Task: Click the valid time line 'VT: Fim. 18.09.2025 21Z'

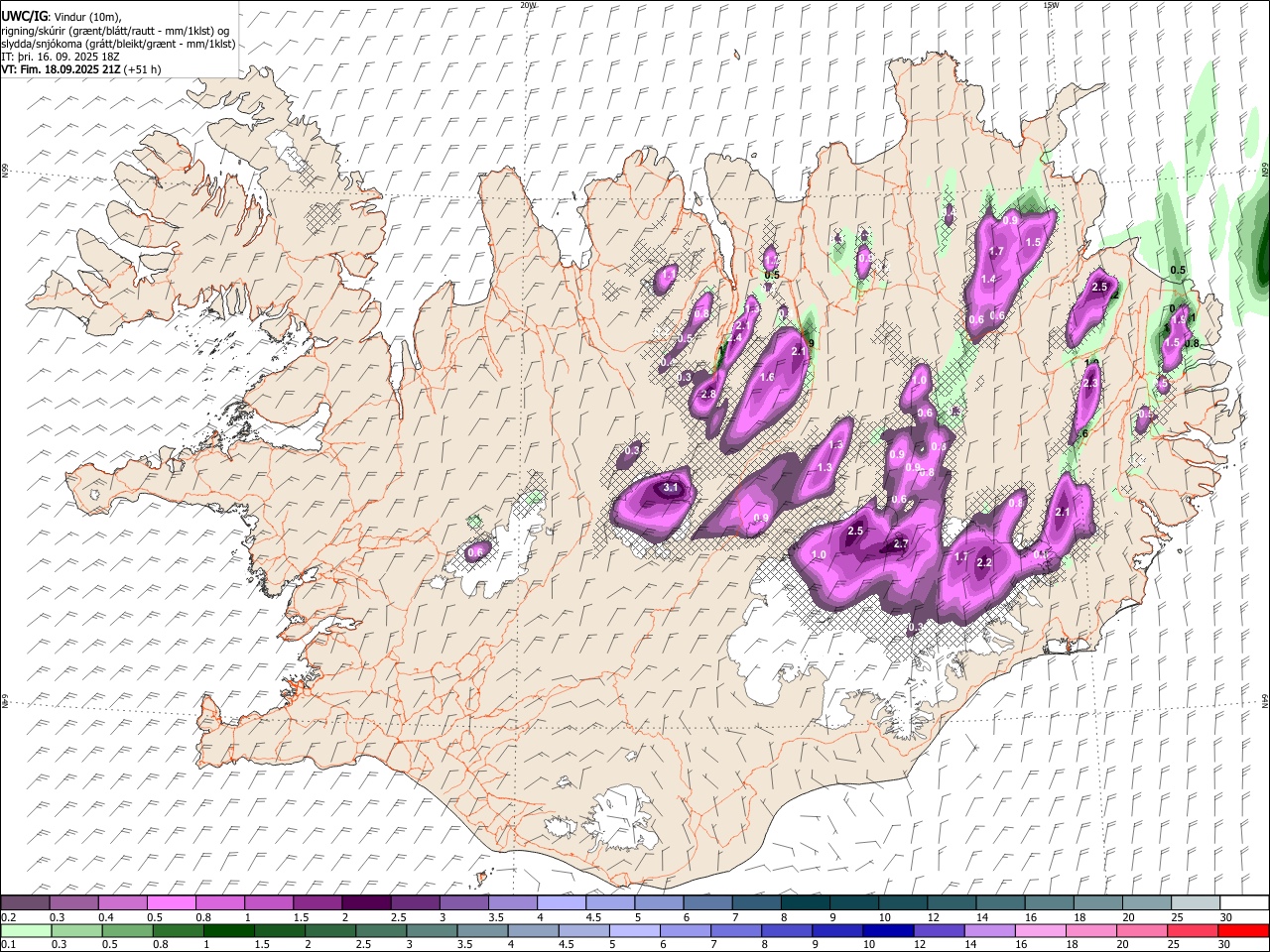Action: [x=62, y=69]
